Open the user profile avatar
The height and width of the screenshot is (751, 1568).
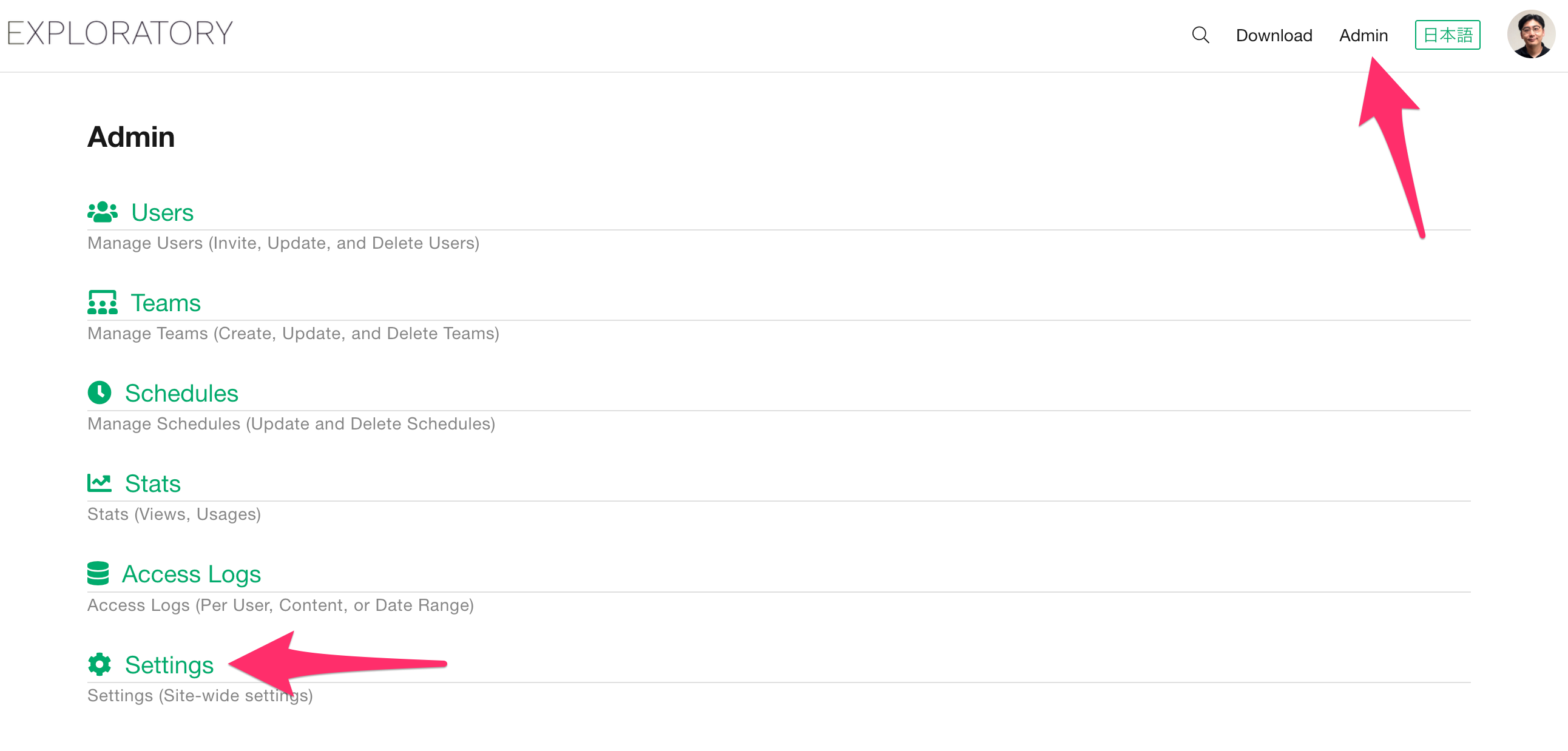pos(1532,33)
